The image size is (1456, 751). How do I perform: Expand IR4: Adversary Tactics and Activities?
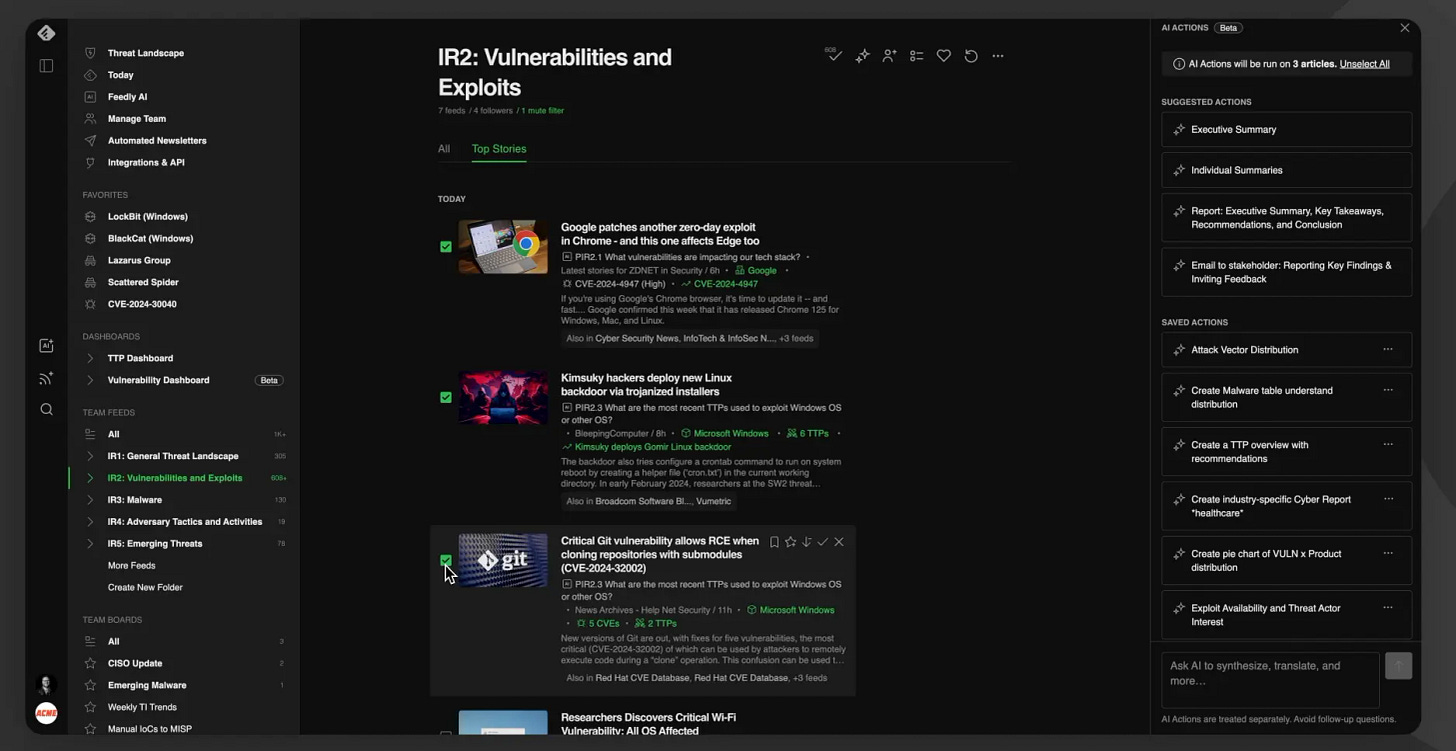tap(90, 522)
